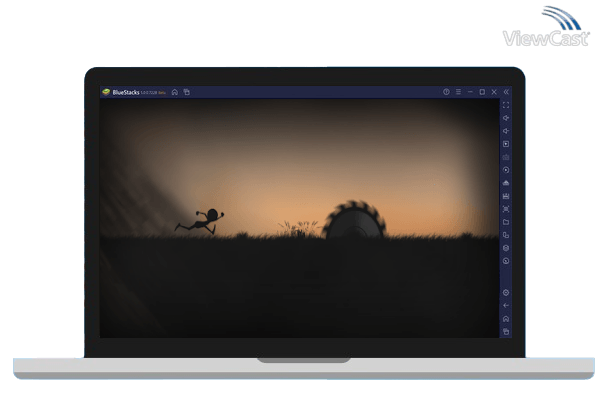
Task: Close the BlueStacks window
Action: click(x=494, y=92)
